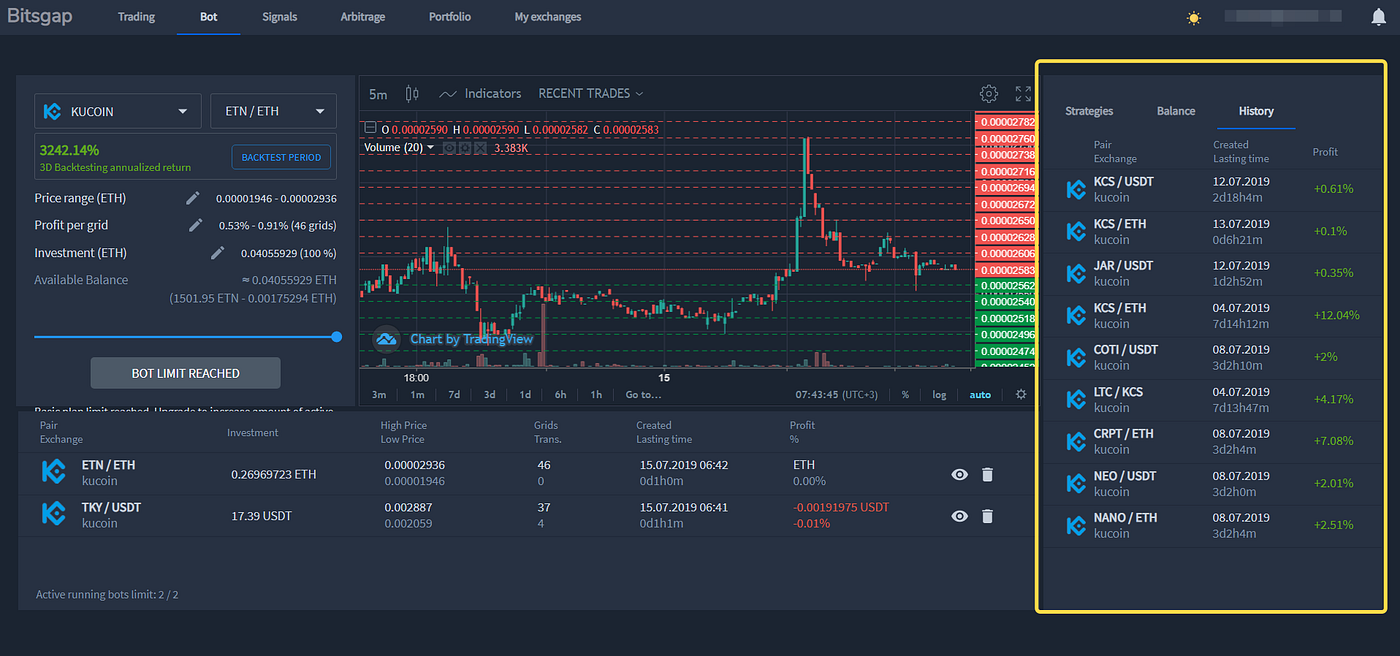Toggle percent scale on chart
This screenshot has width=1400, height=656.
(905, 395)
